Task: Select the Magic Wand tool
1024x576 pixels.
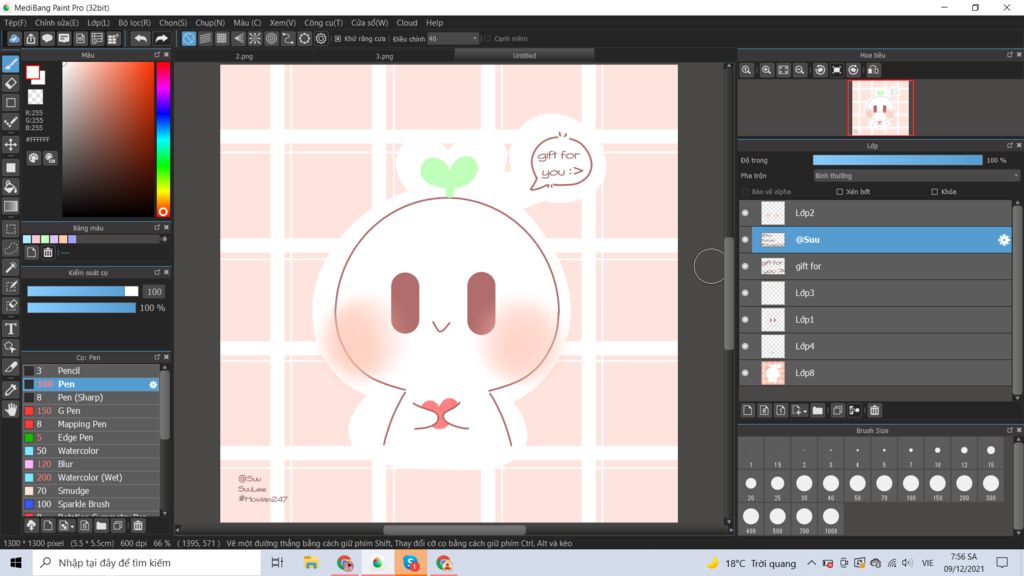Action: [x=11, y=268]
